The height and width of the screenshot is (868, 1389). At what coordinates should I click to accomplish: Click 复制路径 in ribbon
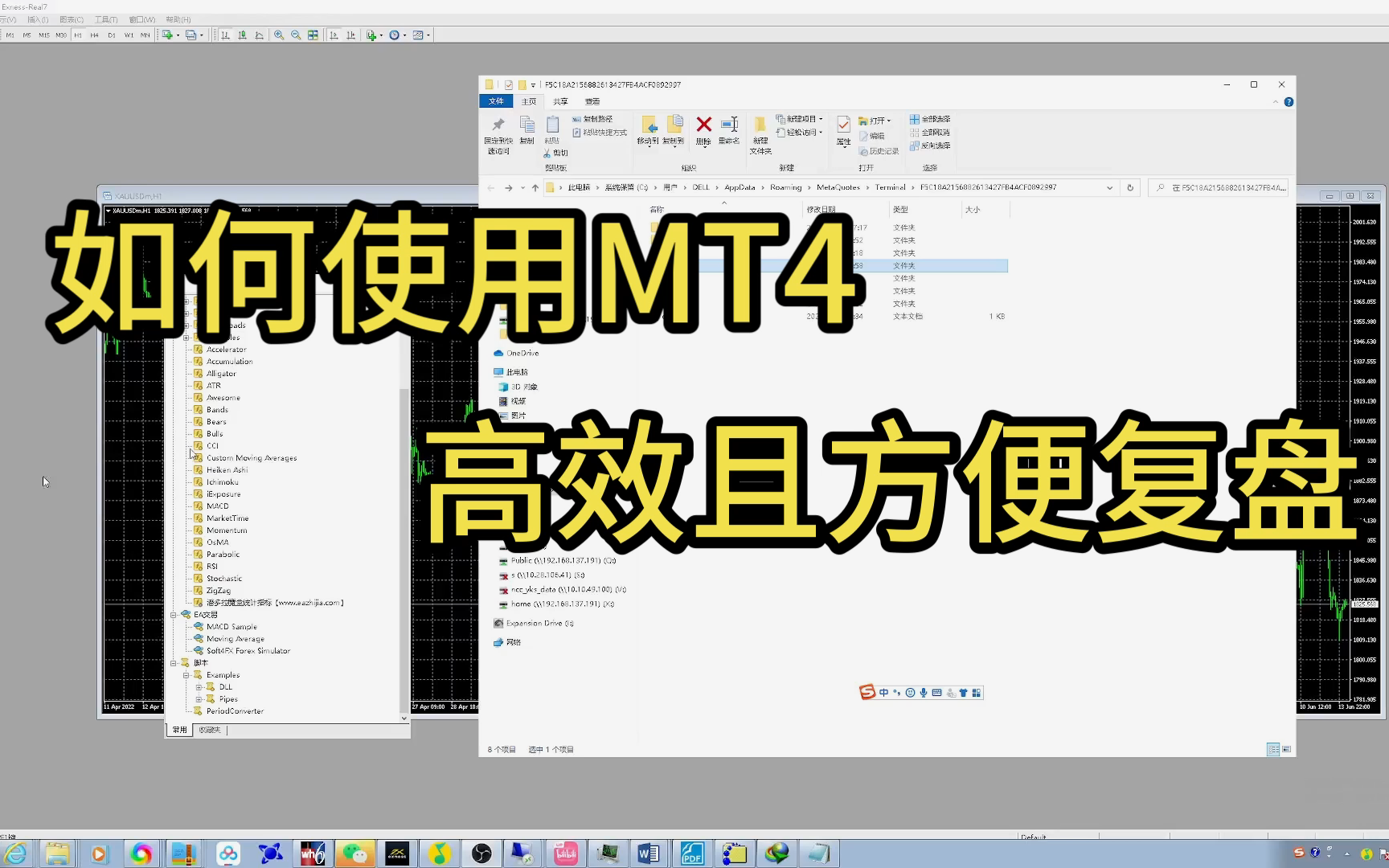[592, 119]
